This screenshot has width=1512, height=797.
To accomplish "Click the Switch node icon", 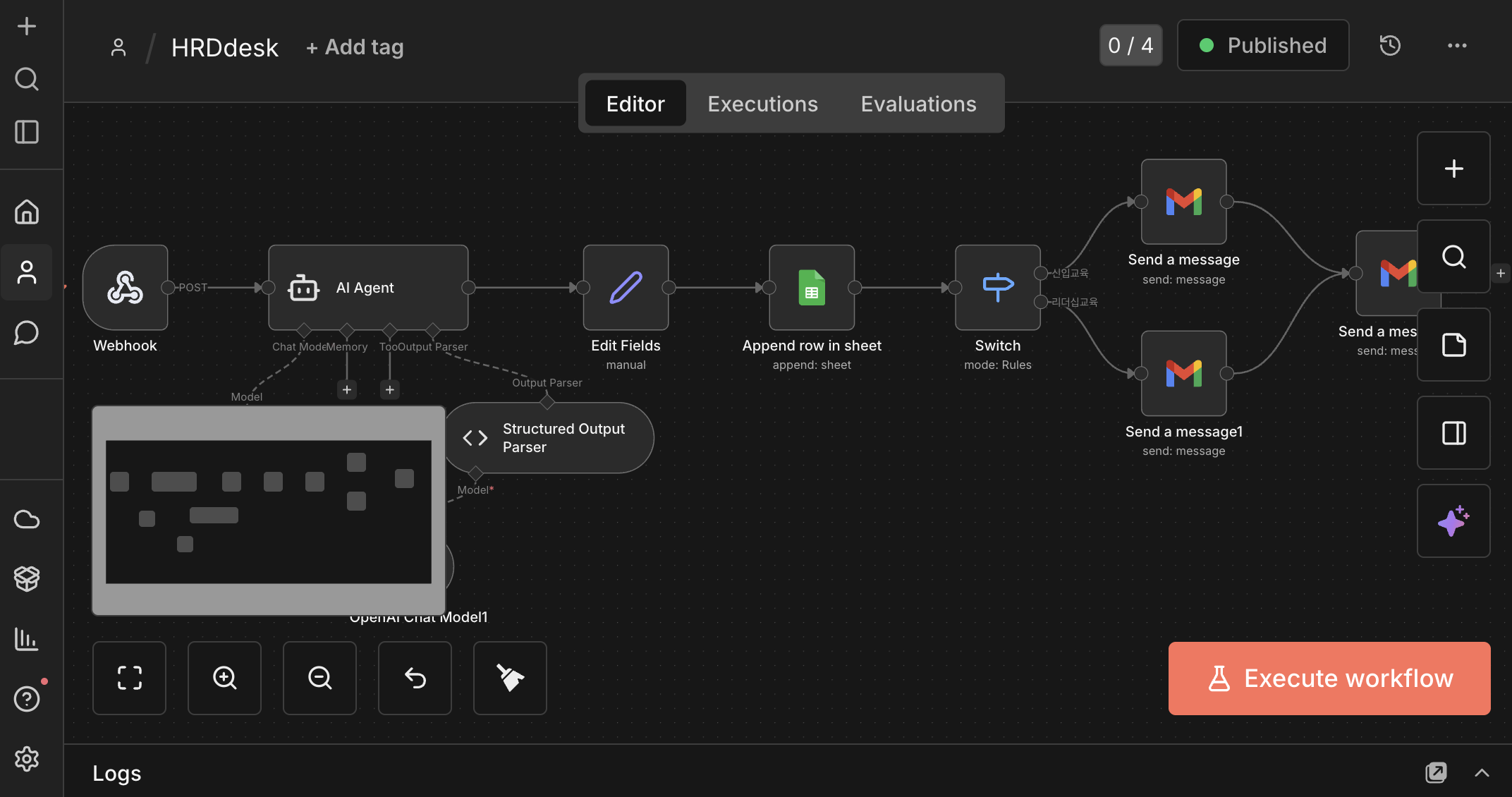I will coord(997,287).
